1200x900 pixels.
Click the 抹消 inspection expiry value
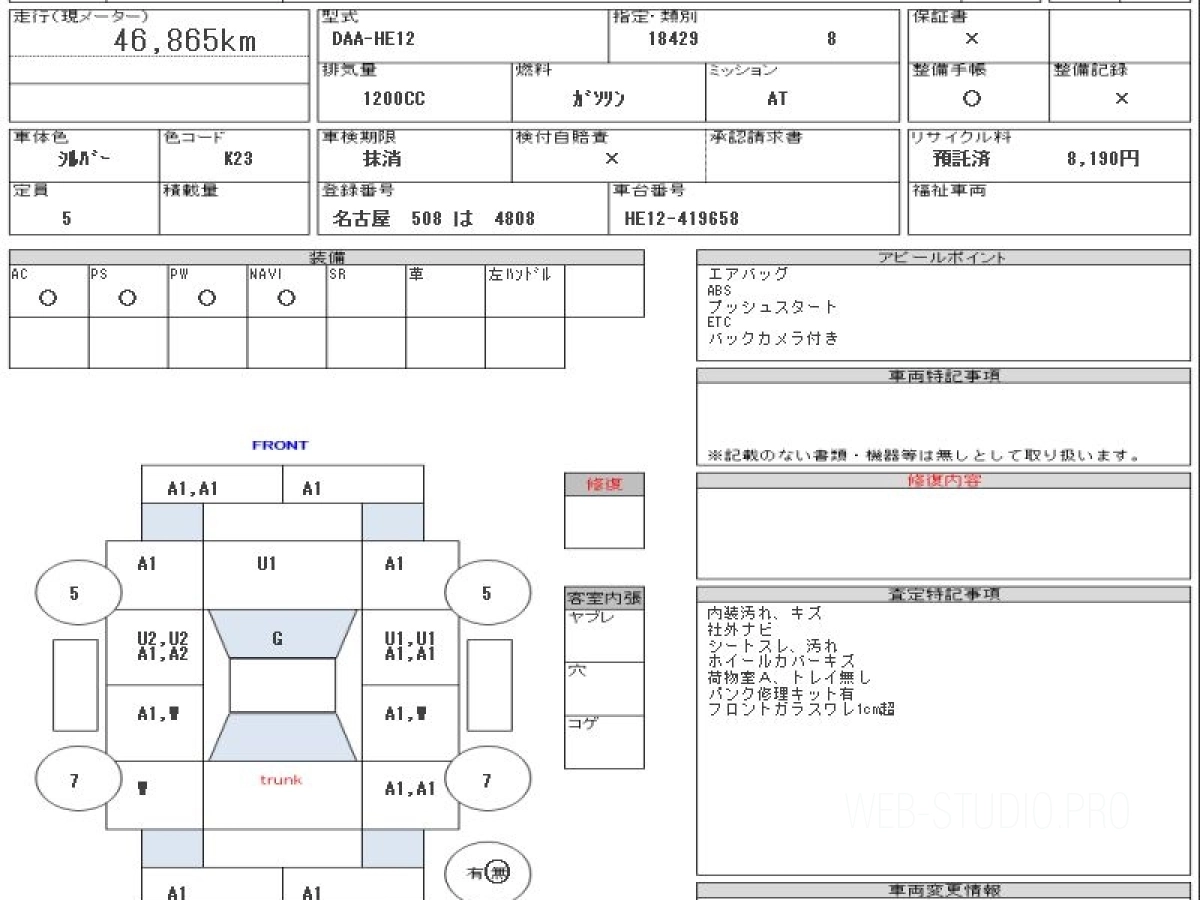click(382, 159)
